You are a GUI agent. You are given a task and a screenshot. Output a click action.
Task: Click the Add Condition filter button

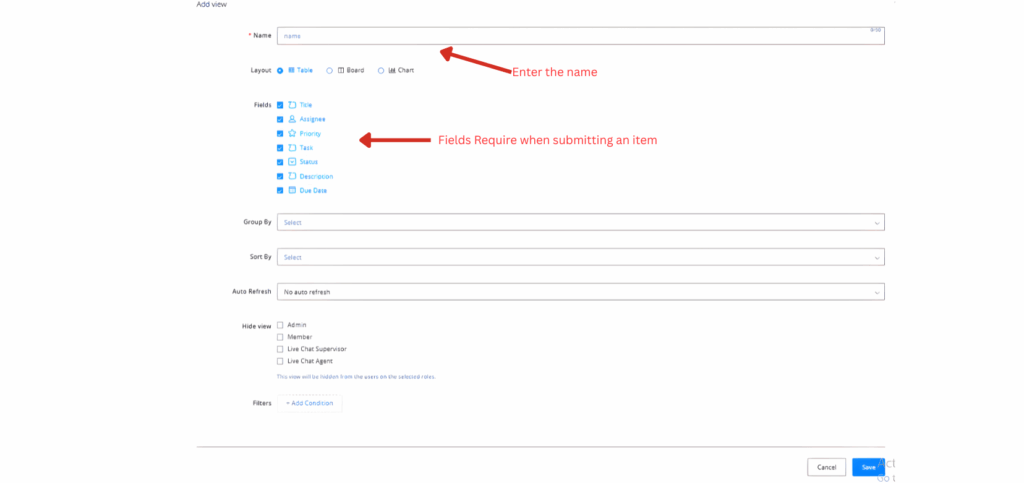point(310,403)
